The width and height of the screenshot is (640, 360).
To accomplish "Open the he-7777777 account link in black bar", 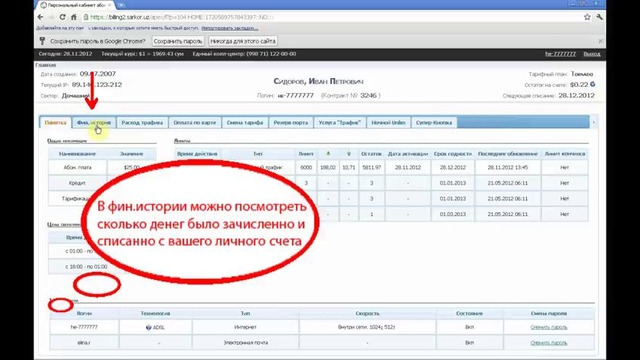I will (560, 54).
